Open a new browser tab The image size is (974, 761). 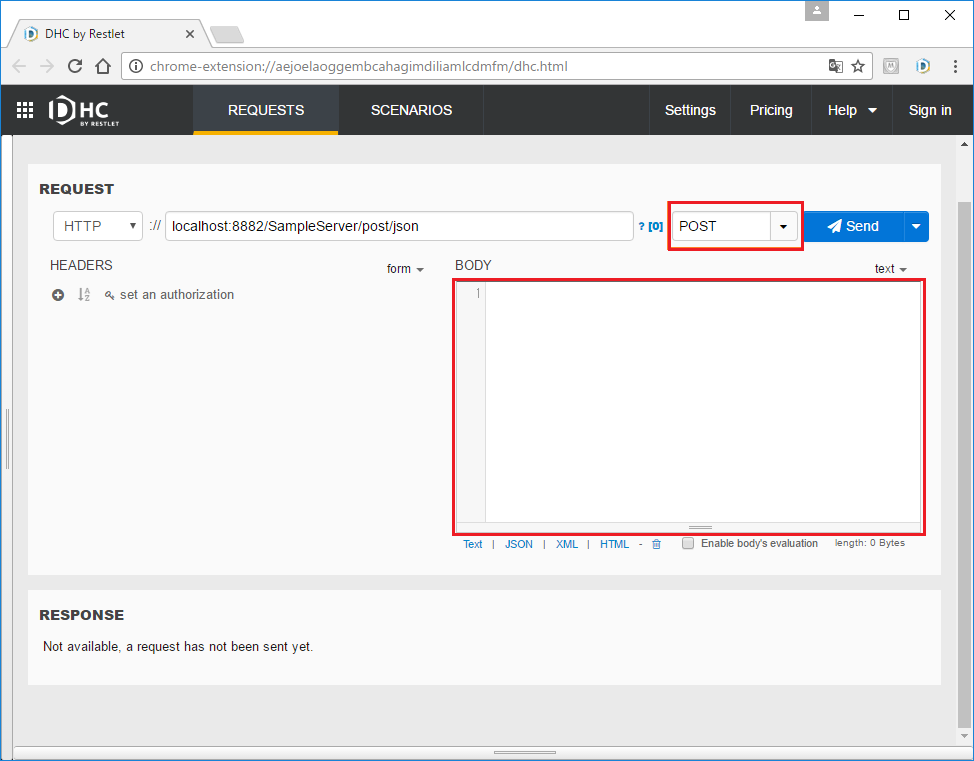pyautogui.click(x=227, y=35)
